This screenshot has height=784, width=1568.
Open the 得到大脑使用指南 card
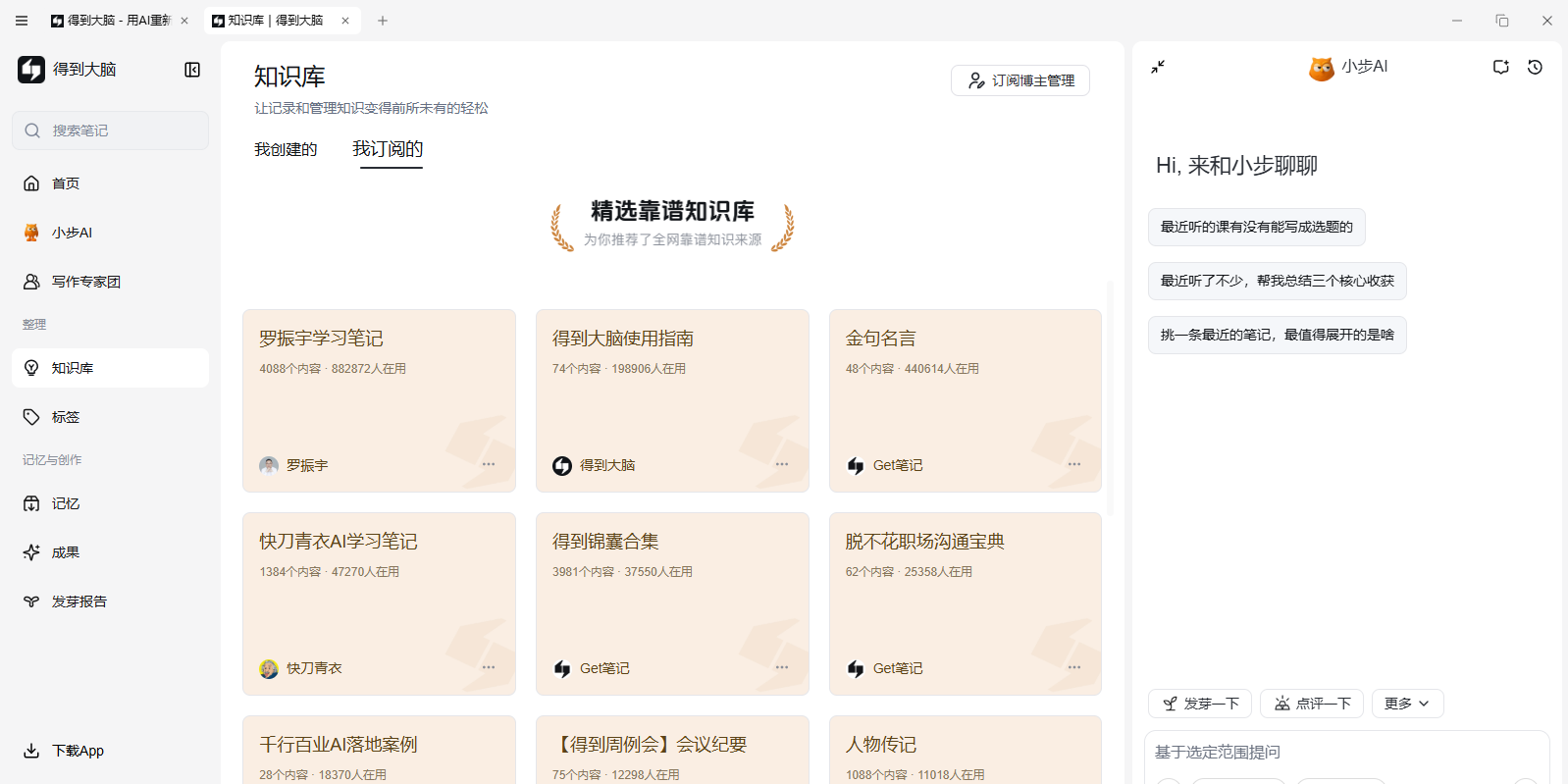tap(672, 400)
